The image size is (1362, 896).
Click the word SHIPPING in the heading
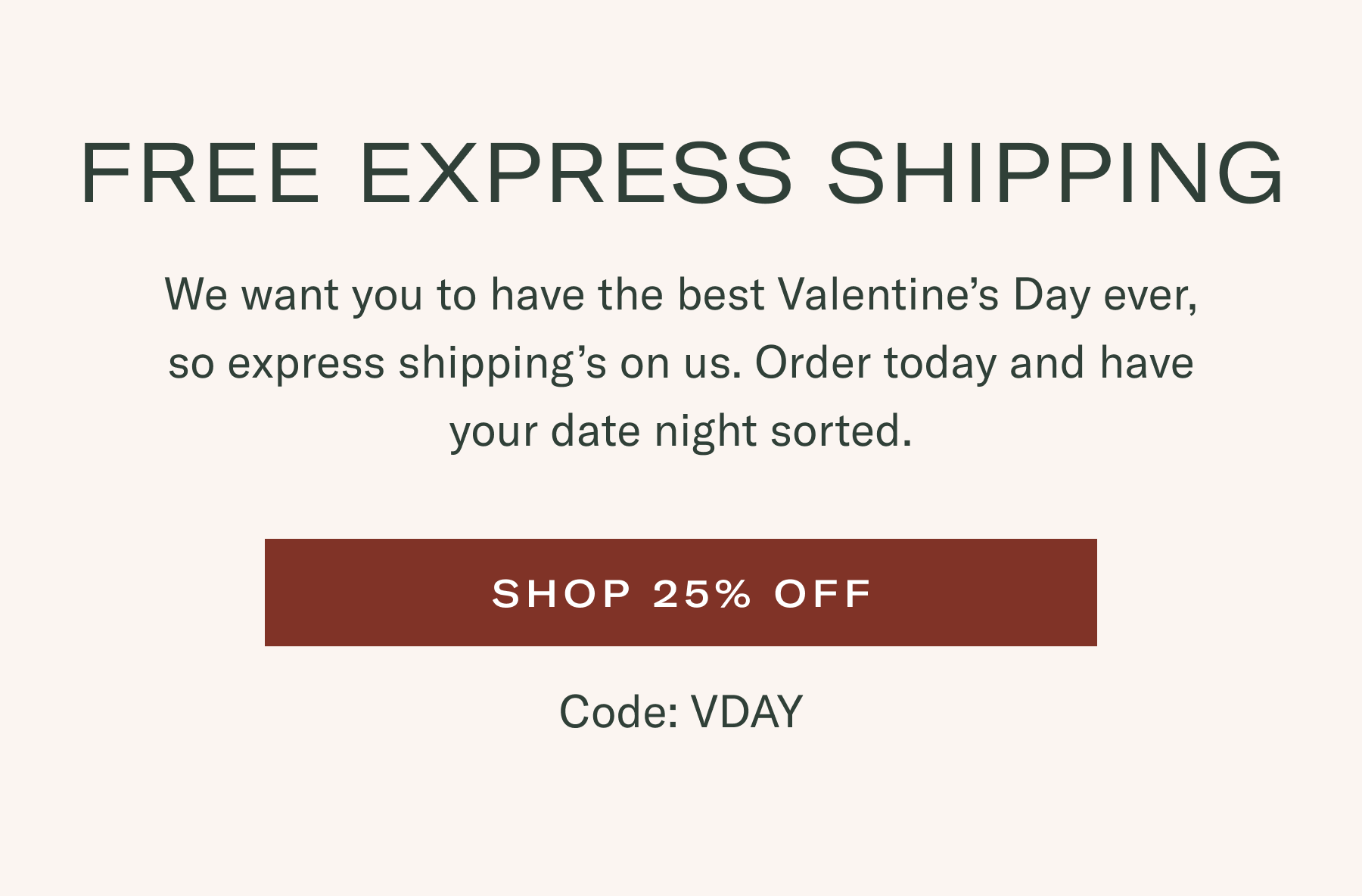(1056, 173)
